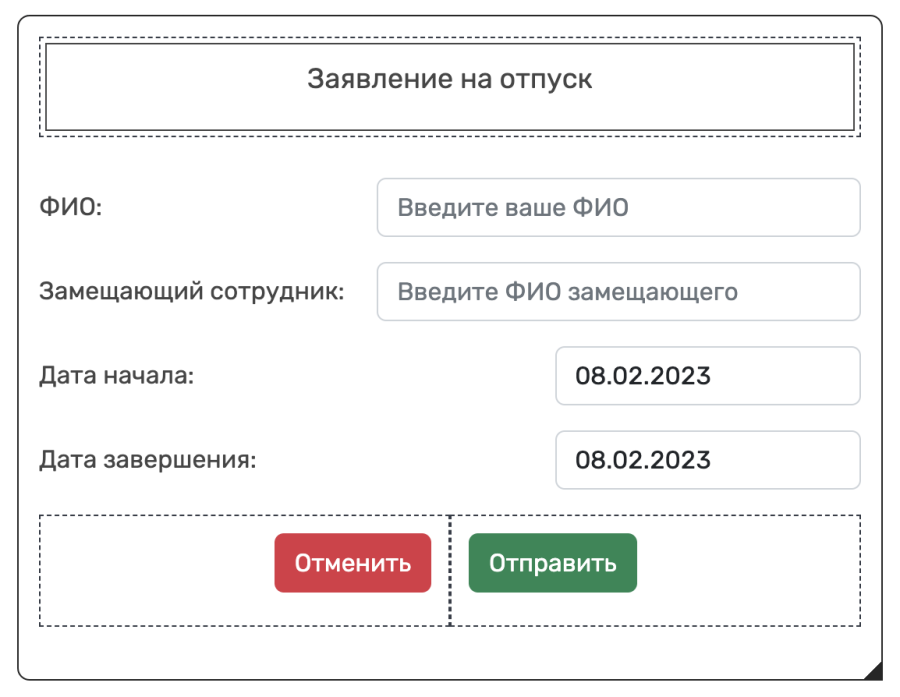The width and height of the screenshot is (900, 697).
Task: Select day 08 in Дата завершения
Action: coord(588,460)
